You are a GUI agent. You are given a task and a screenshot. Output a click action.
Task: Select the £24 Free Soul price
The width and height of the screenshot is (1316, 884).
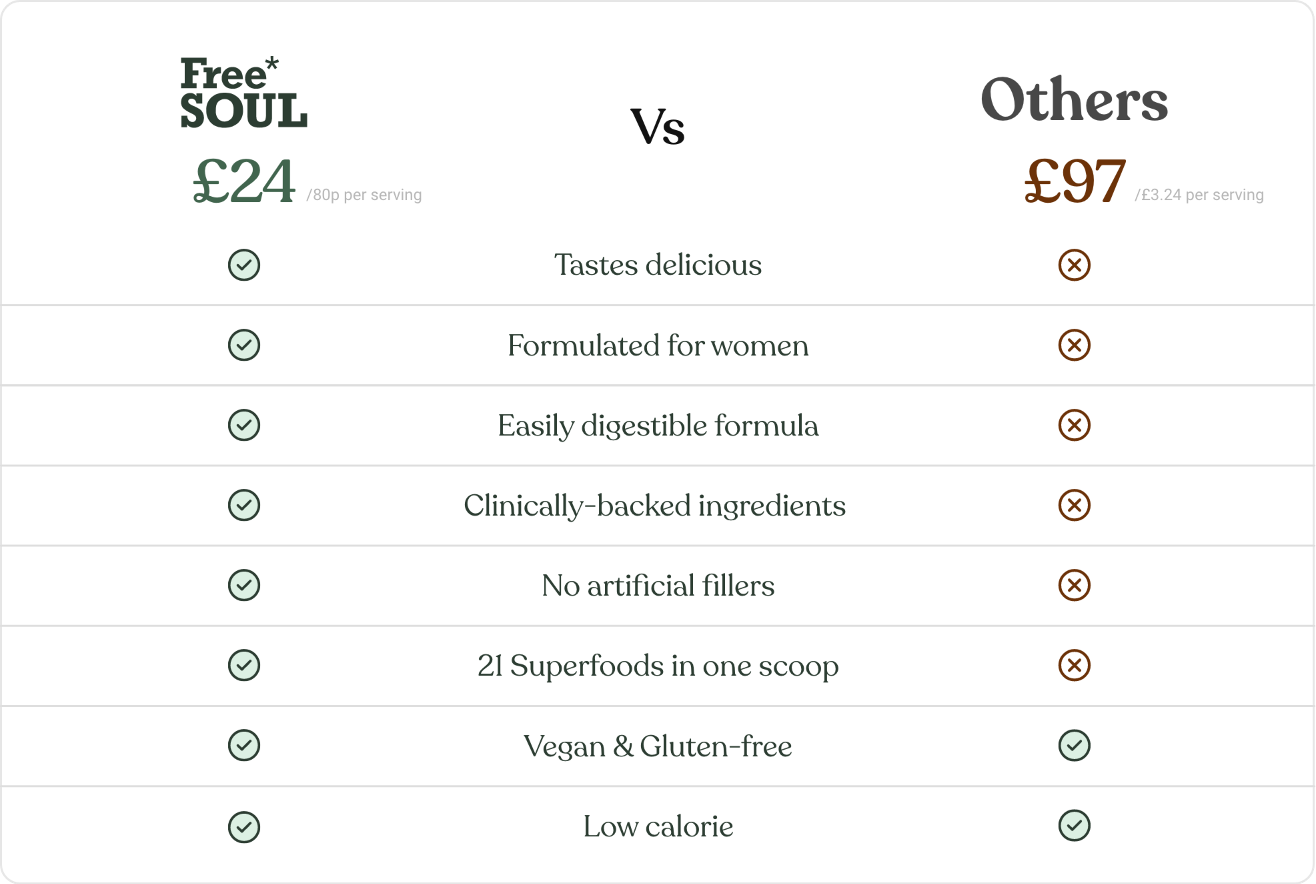tap(244, 182)
